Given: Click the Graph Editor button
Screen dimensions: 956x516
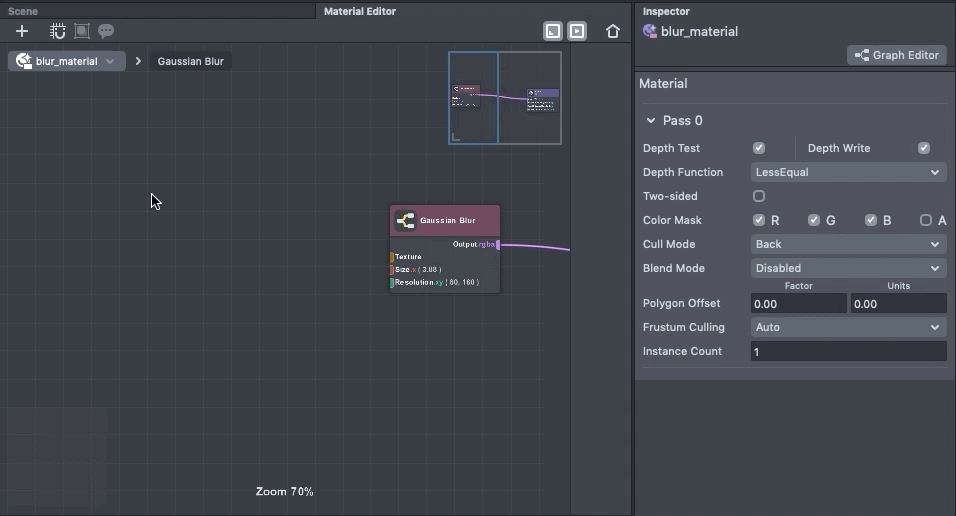Looking at the screenshot, I should tap(897, 55).
